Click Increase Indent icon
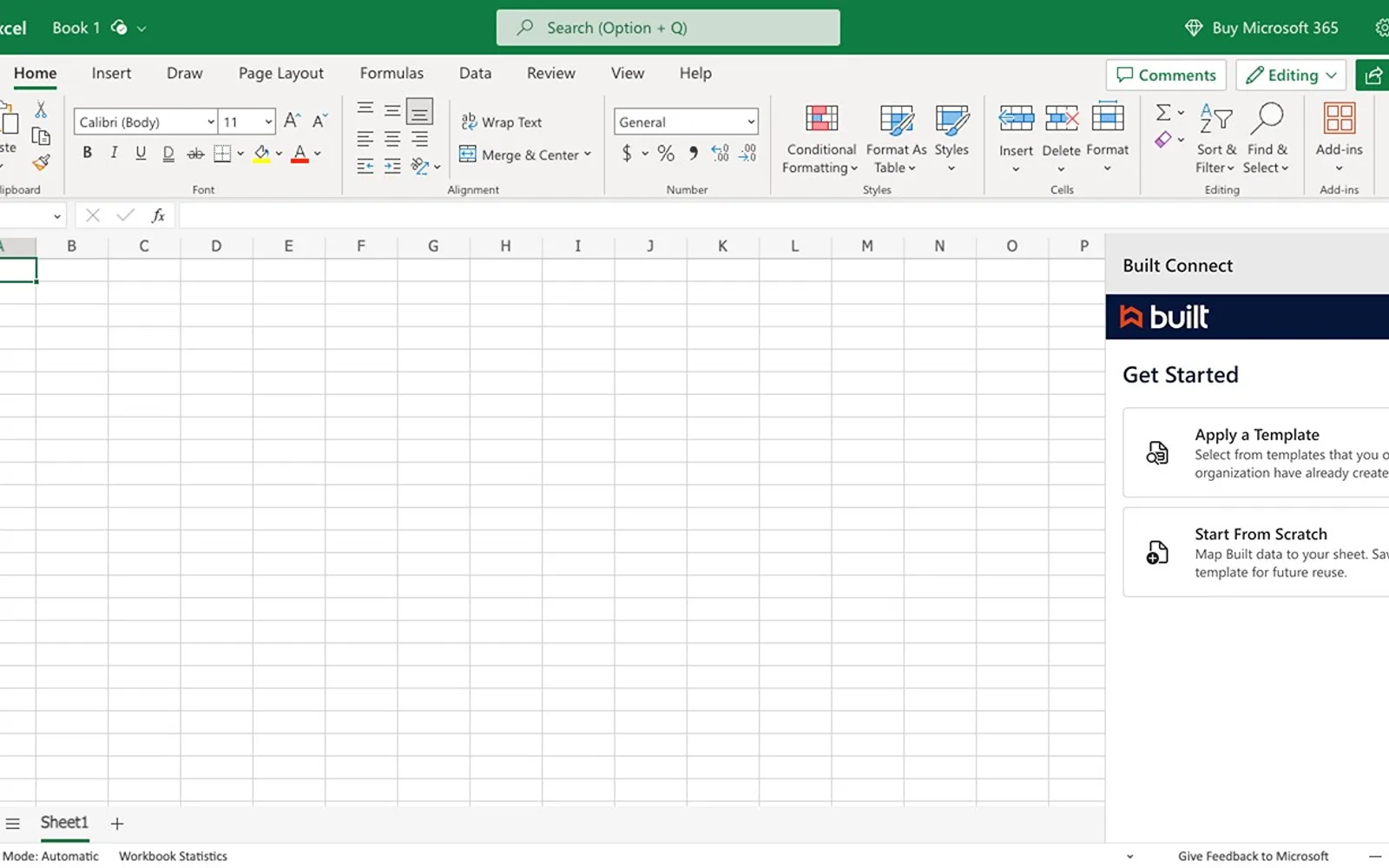 click(392, 166)
